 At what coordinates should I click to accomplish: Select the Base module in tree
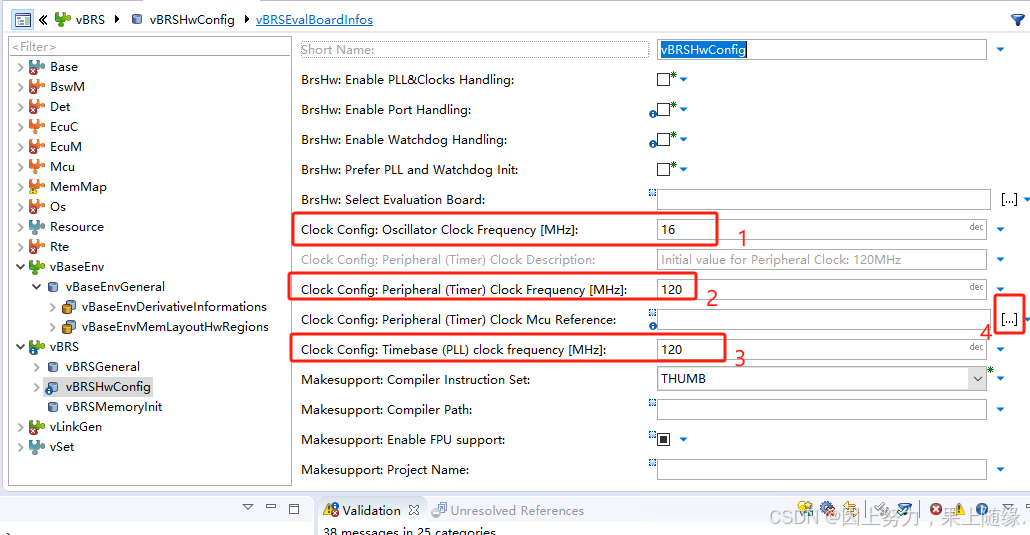(64, 66)
